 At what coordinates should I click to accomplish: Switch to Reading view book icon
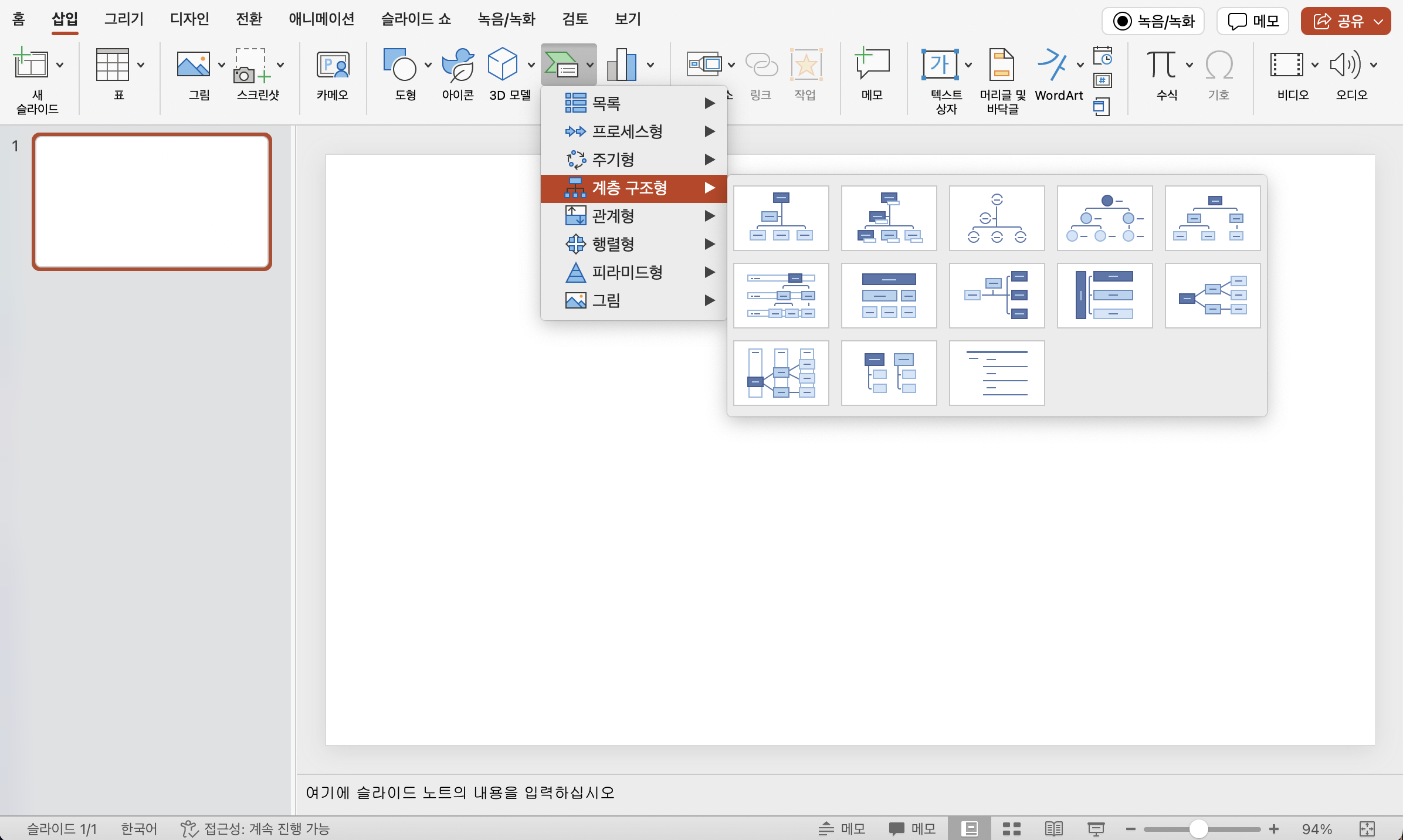coord(1054,828)
